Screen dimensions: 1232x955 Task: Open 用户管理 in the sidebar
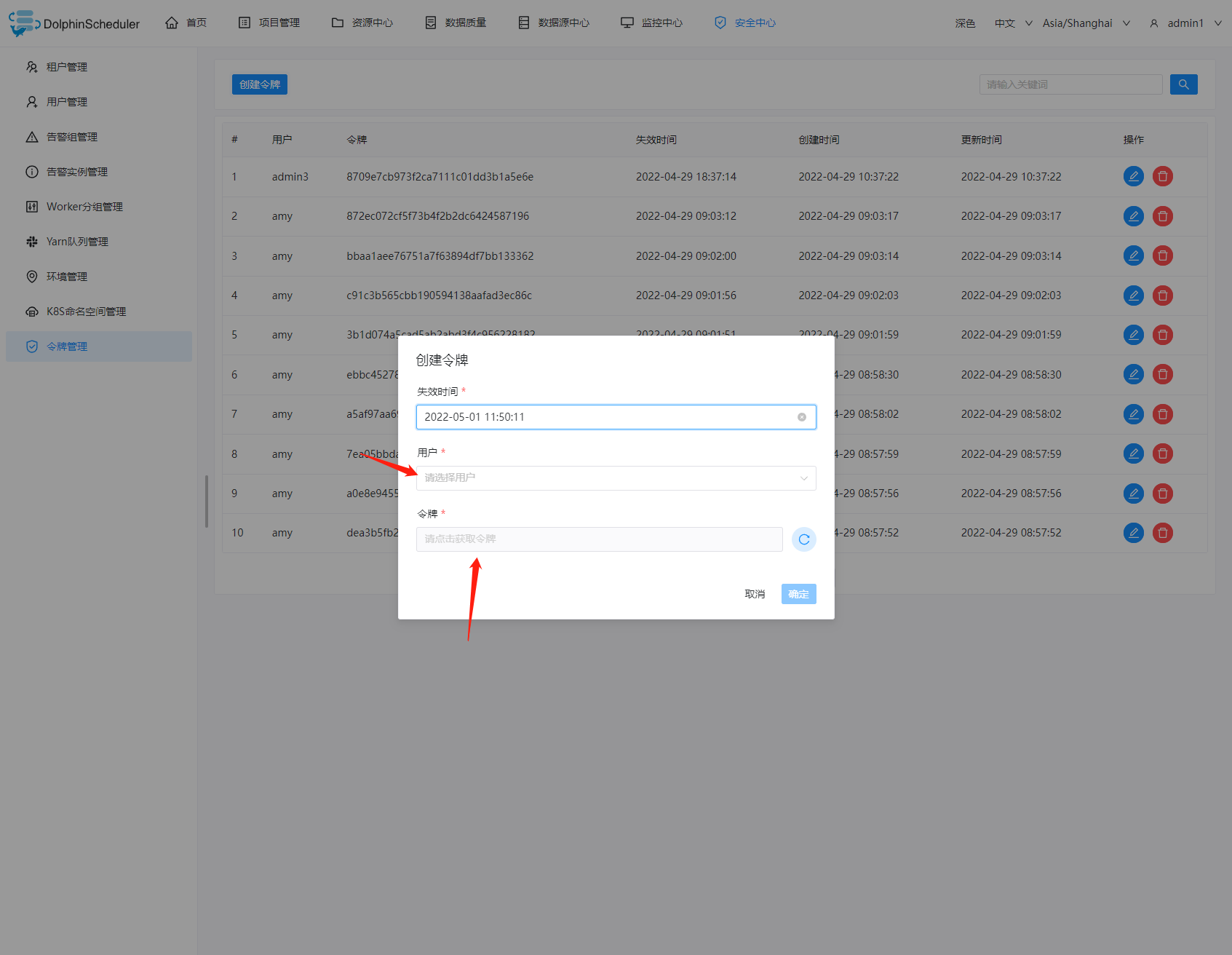coord(99,102)
